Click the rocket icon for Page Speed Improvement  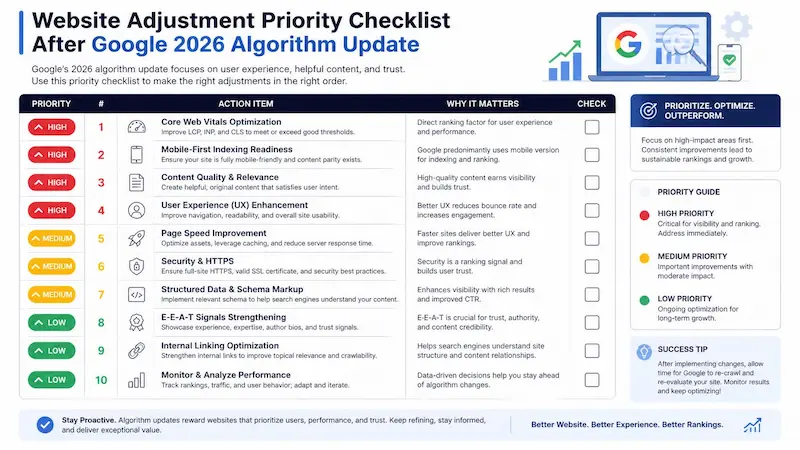[x=136, y=238]
